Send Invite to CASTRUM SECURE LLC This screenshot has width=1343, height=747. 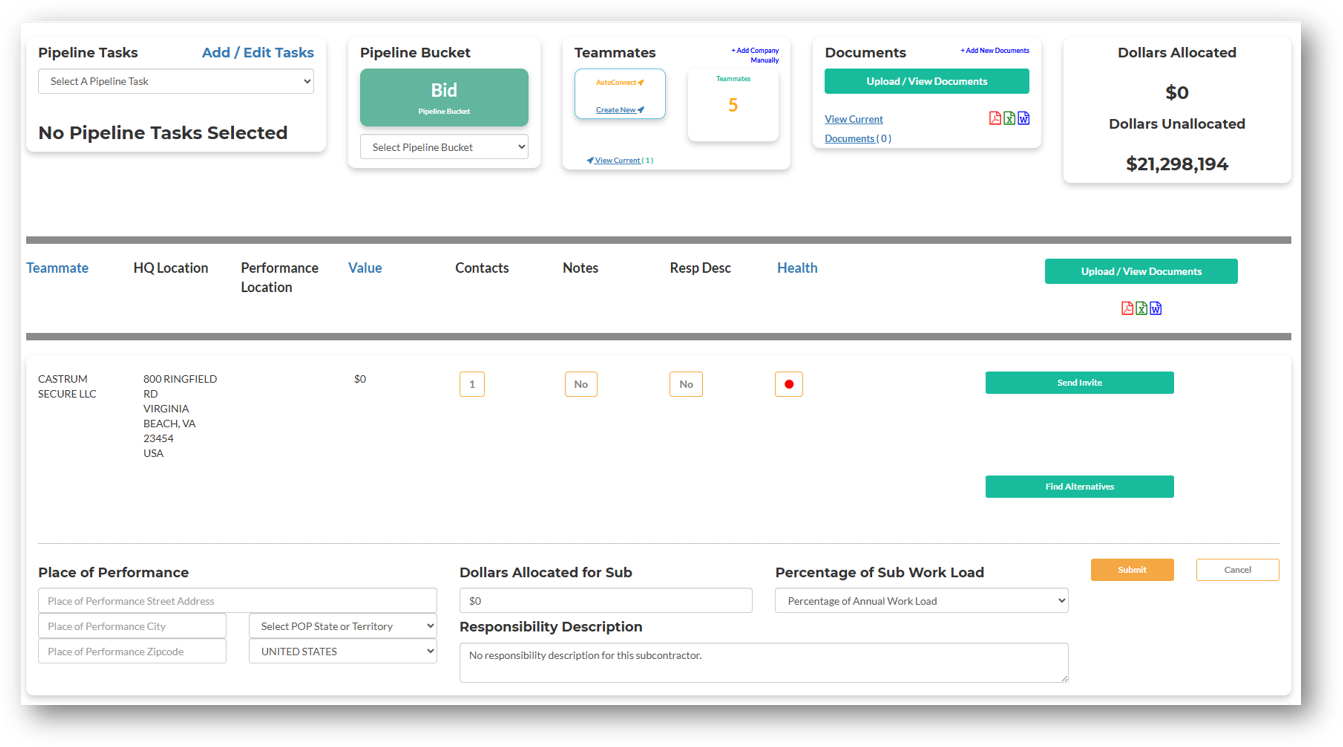coord(1079,382)
